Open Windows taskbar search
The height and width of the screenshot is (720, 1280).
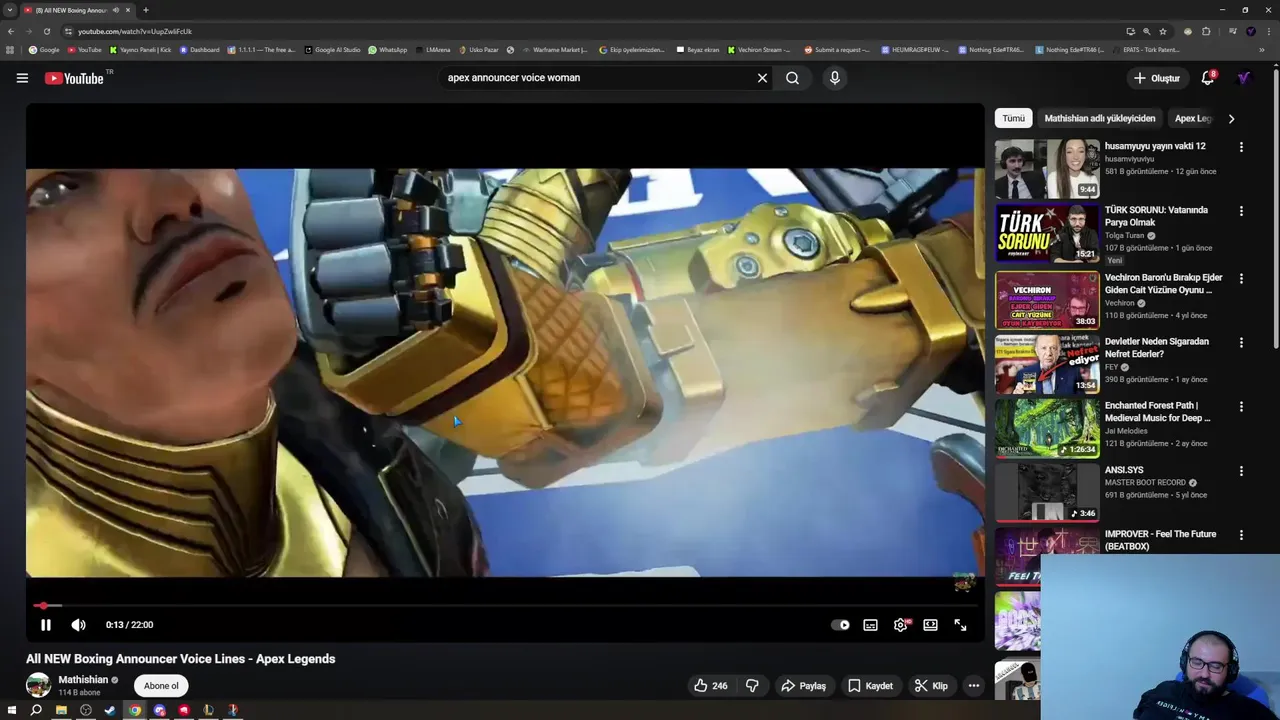36,710
